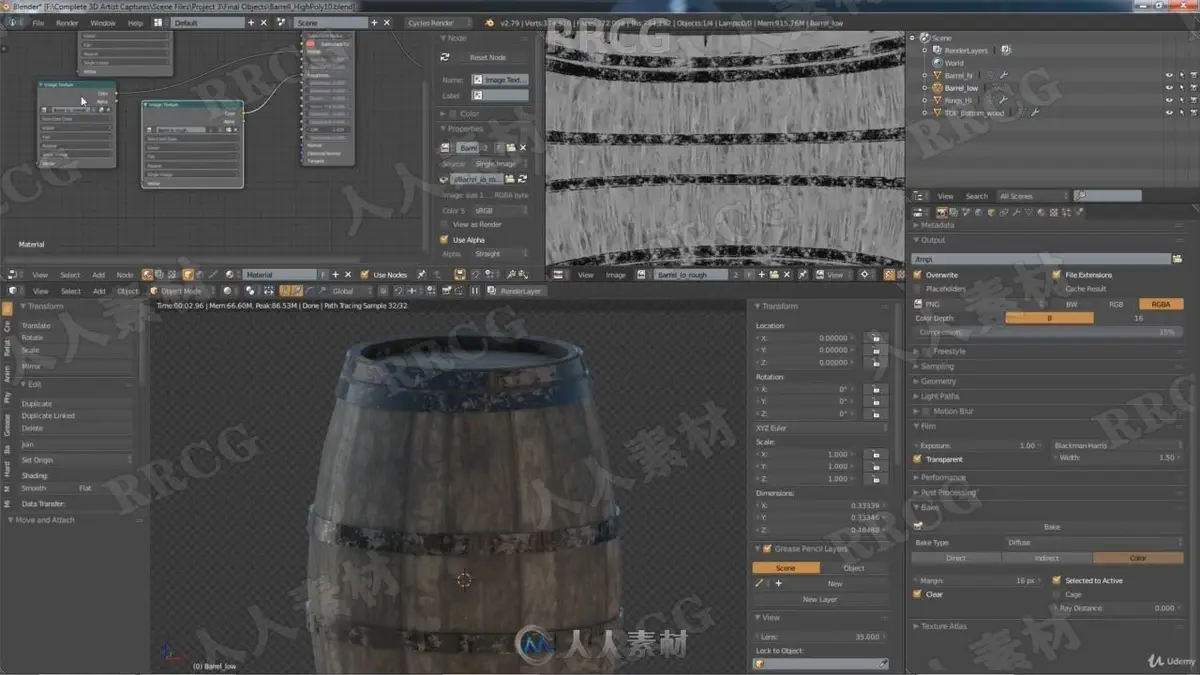Click the World globe icon in outliner
Image resolution: width=1200 pixels, height=675 pixels.
(x=937, y=62)
